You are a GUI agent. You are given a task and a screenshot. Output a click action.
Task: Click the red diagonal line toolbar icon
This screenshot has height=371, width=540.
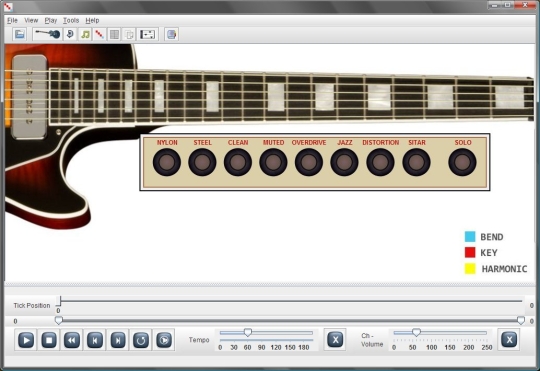[100, 34]
